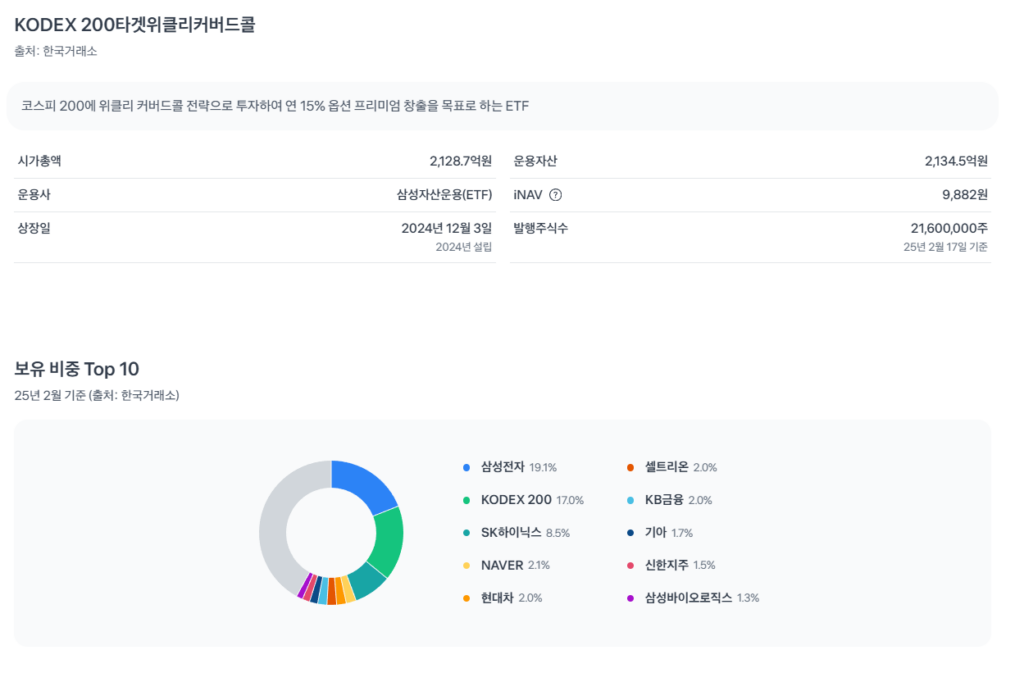Select the green KODEX 200 donut segment
Image resolution: width=1024 pixels, height=700 pixels.
pyautogui.click(x=390, y=541)
